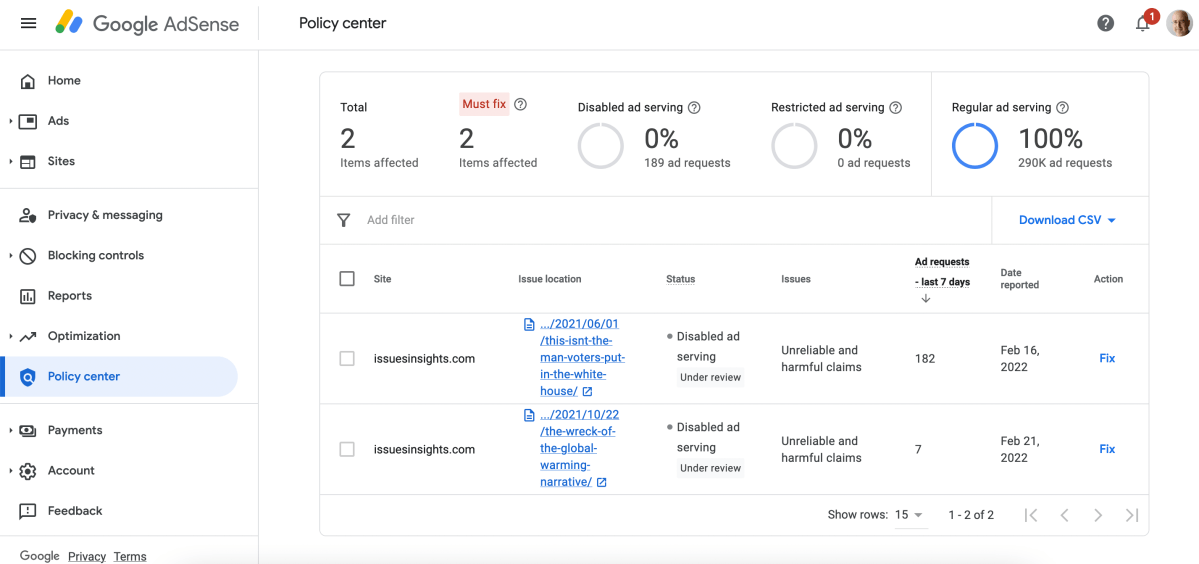Click the Optimization trend icon
1199x564 pixels.
point(28,336)
